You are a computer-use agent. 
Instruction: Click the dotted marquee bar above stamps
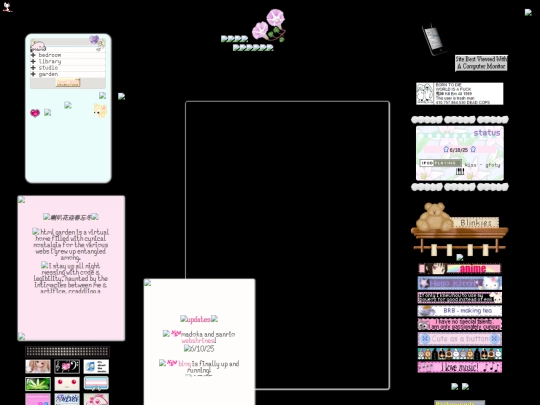[x=67, y=351]
